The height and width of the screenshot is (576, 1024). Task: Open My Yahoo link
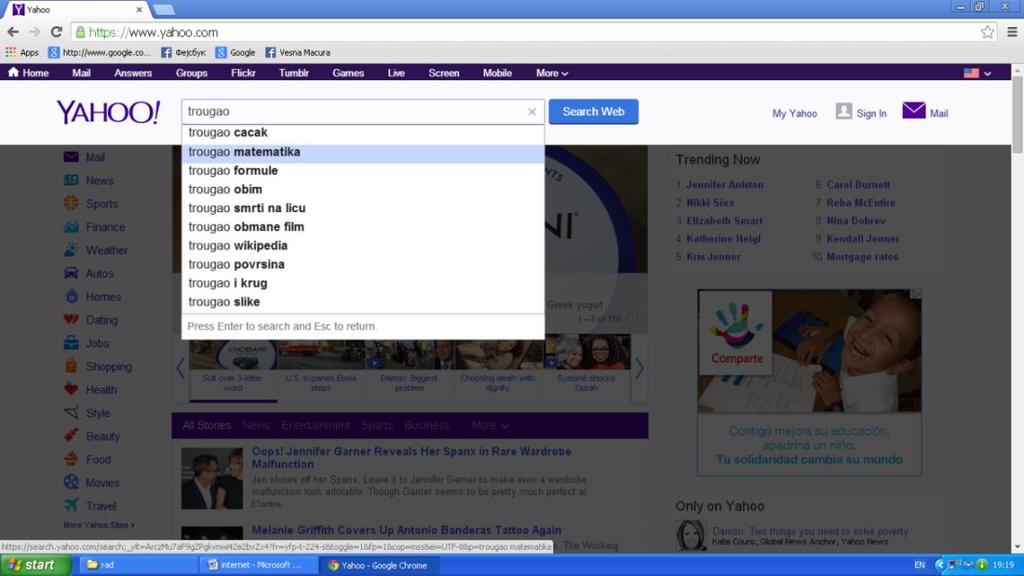tap(794, 114)
